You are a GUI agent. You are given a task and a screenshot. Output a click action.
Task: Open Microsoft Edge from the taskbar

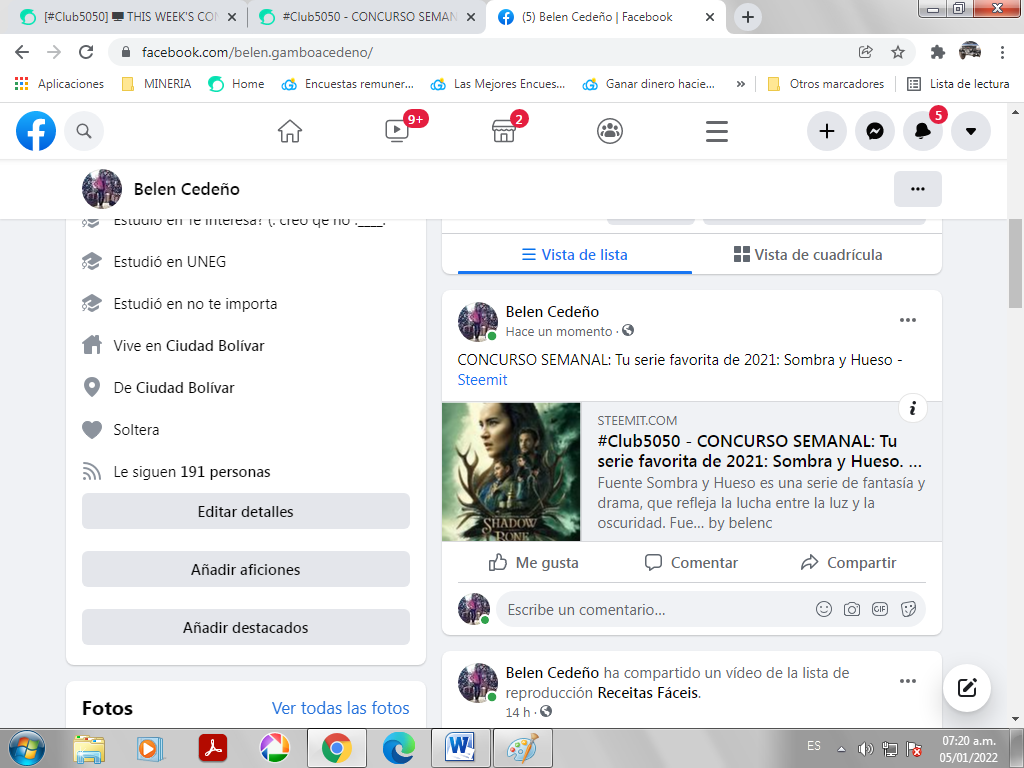(x=398, y=748)
